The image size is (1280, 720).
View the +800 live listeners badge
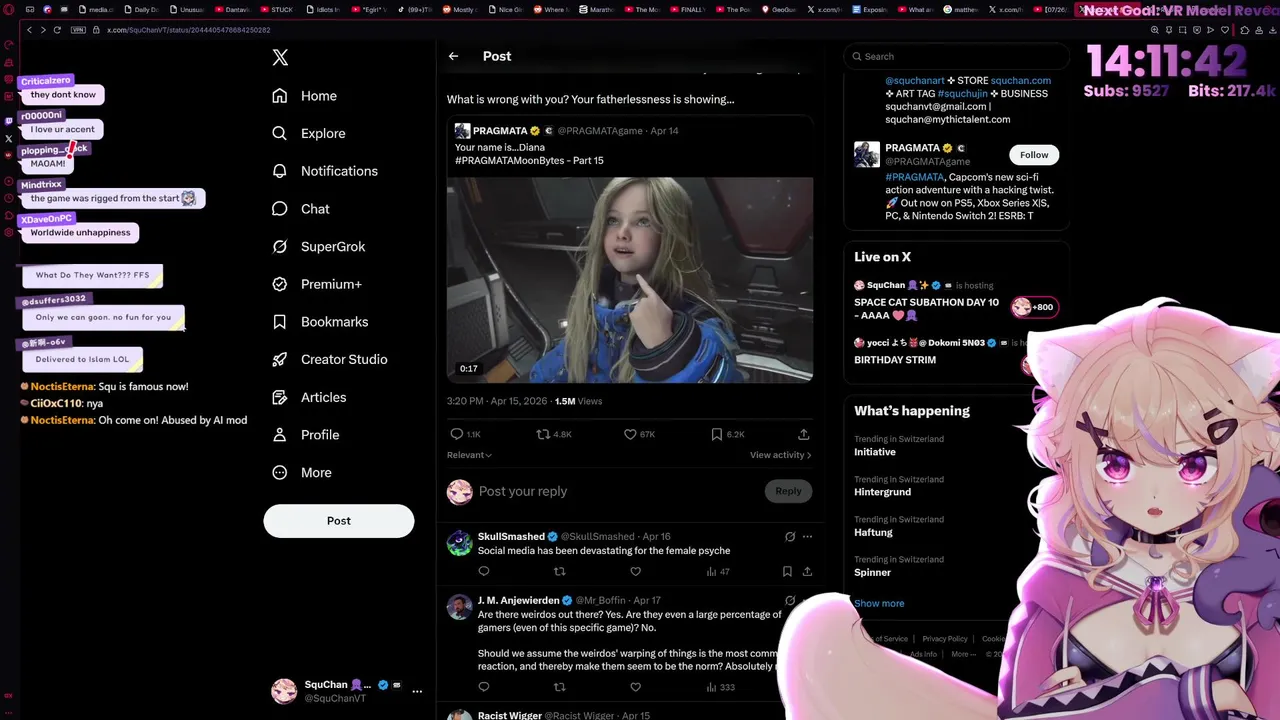click(x=1033, y=307)
